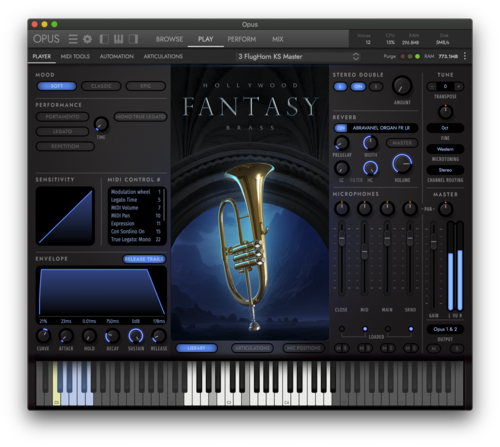This screenshot has width=500, height=447.
Task: Increase transpose with the plus button
Action: 459,86
